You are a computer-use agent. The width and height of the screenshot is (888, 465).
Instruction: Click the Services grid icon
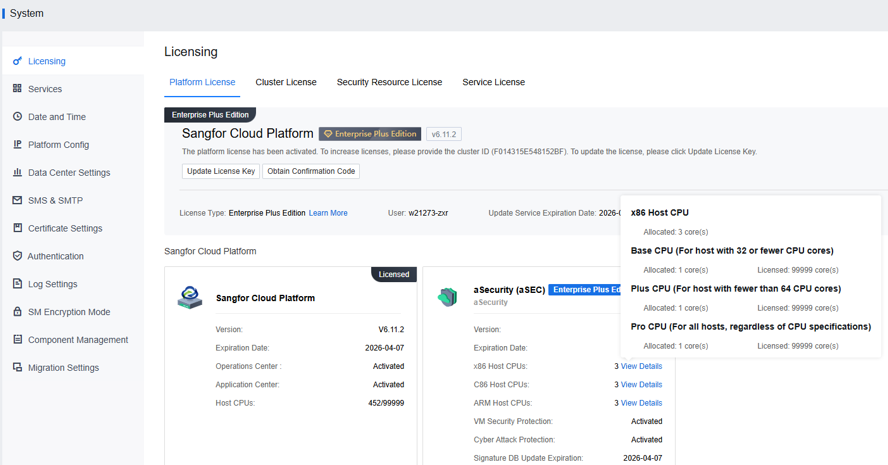18,88
